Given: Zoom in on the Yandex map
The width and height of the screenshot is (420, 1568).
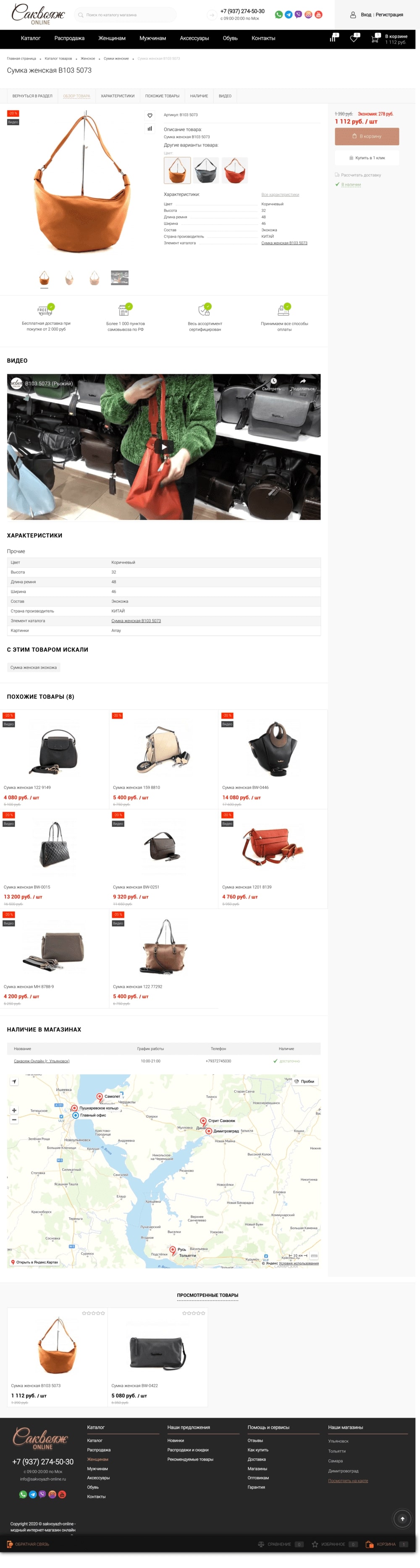Looking at the screenshot, I should pos(14,1110).
